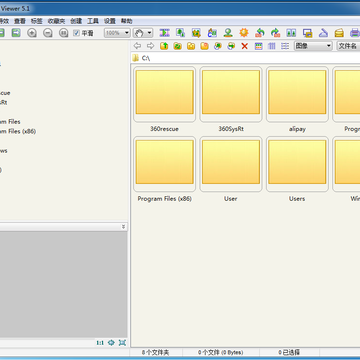Click the zoom out magnifier icon

tap(48, 33)
